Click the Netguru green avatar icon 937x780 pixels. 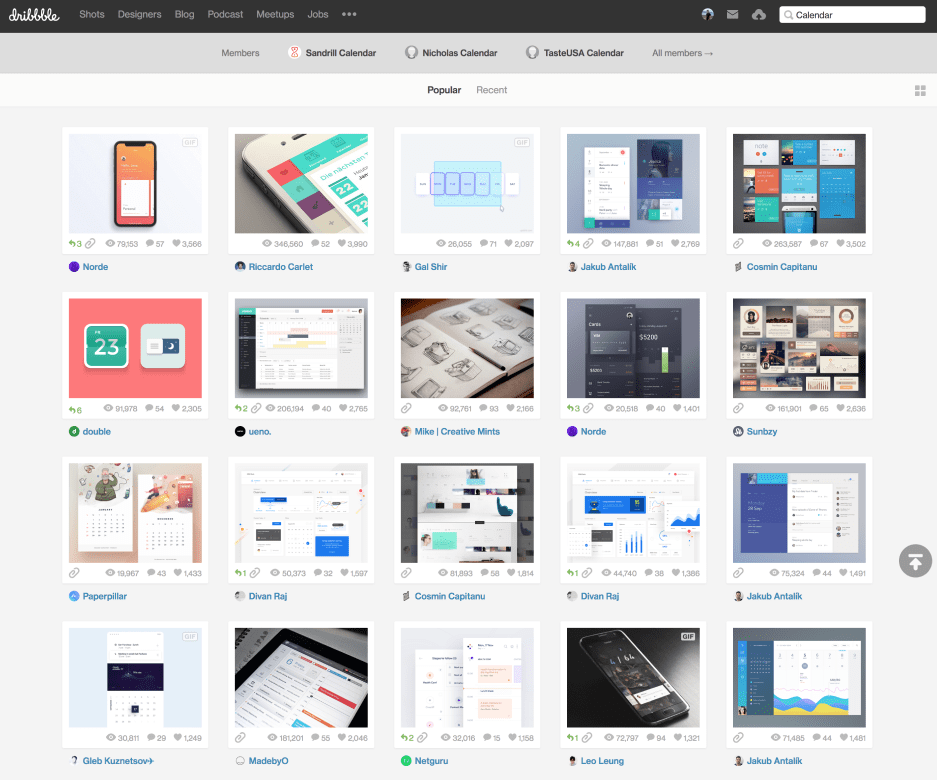pyautogui.click(x=406, y=760)
